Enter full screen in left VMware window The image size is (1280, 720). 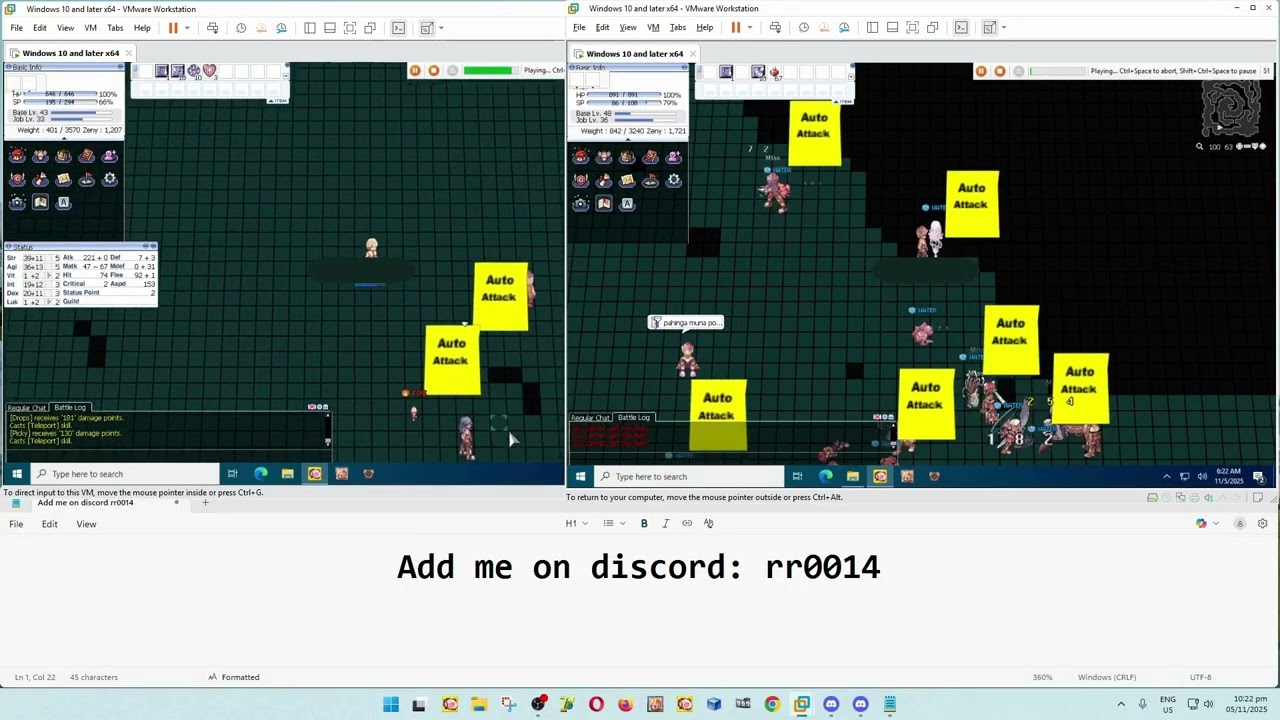[350, 28]
